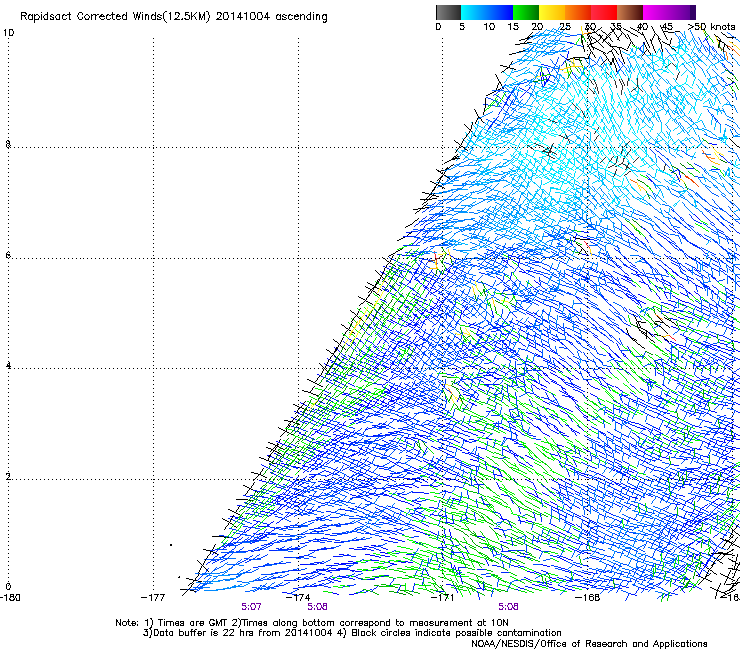Select the green 15-20 knots color band
Screen dimensions: 740x650
tap(526, 12)
